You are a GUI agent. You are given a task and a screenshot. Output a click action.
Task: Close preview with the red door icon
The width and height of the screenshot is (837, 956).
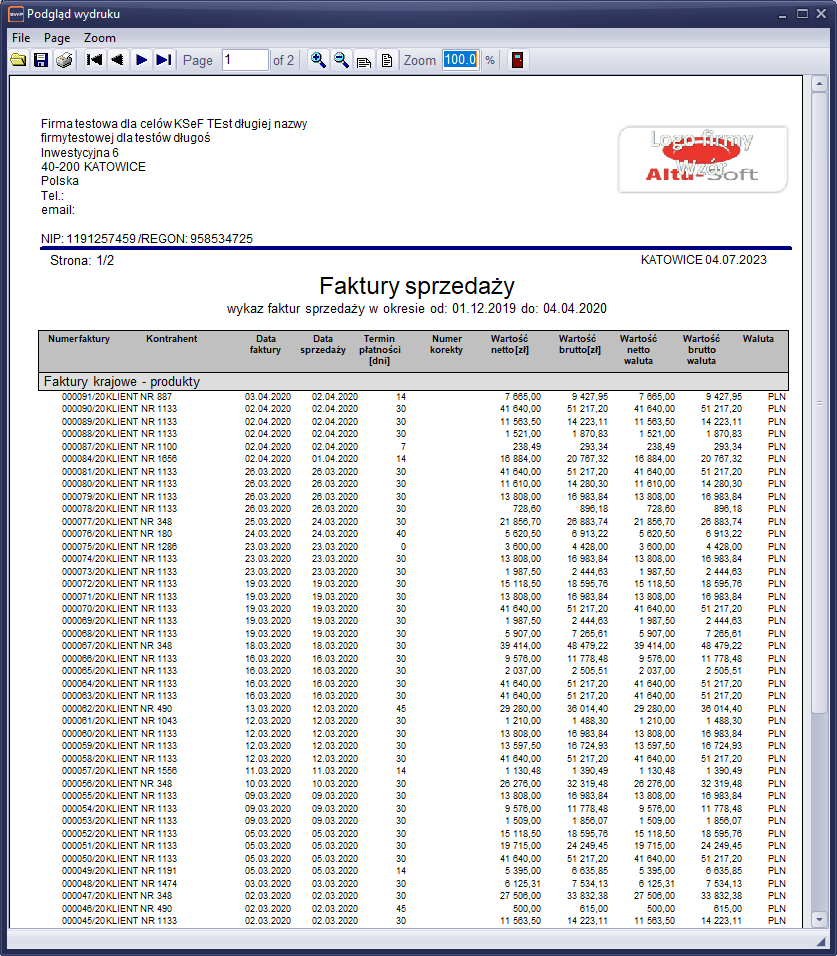(x=517, y=60)
